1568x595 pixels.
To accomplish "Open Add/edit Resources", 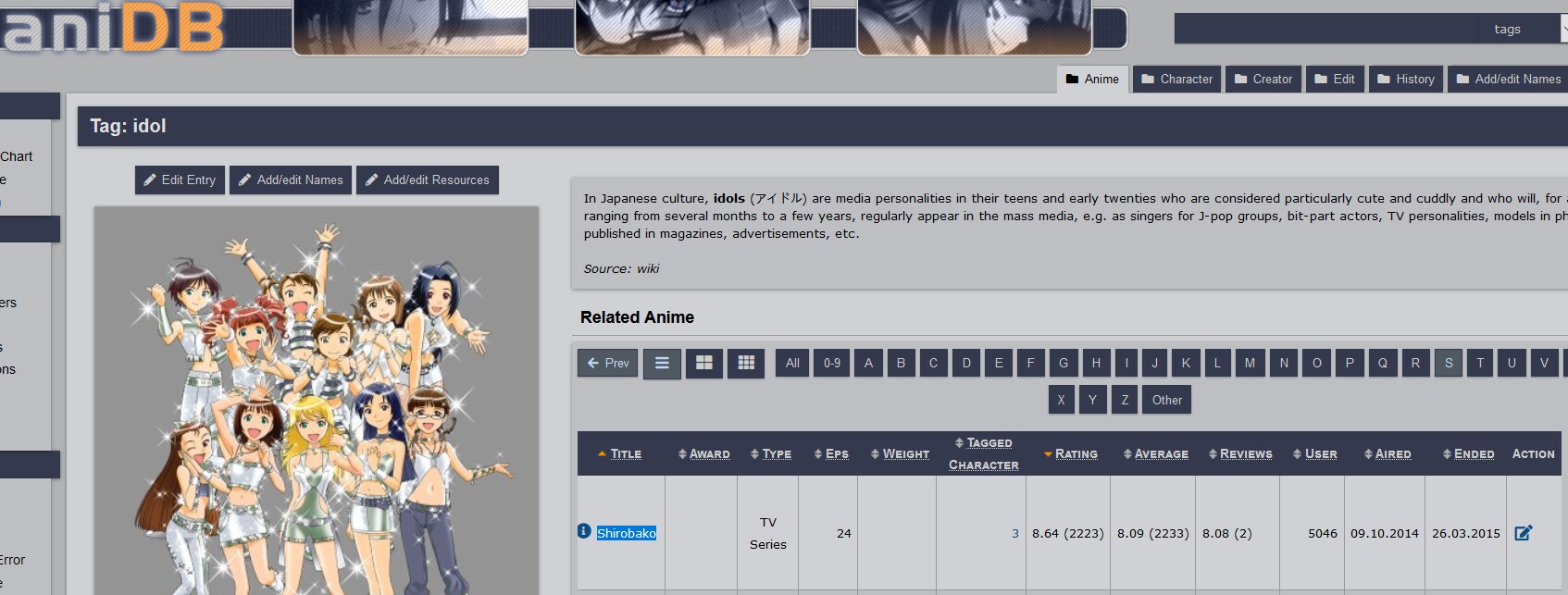I will [x=428, y=180].
